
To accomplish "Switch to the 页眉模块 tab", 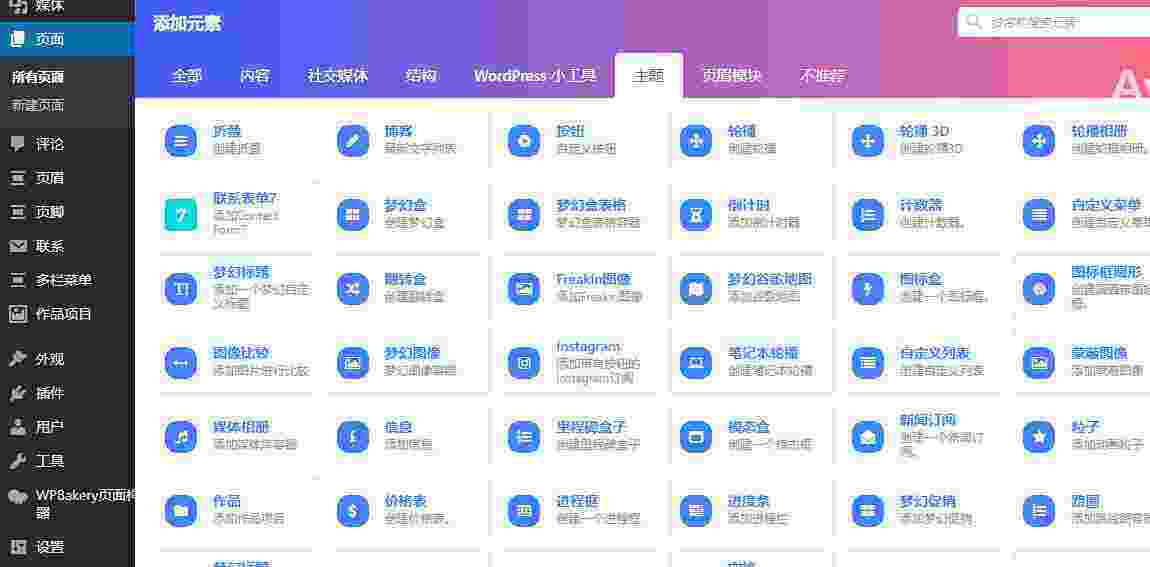I will point(731,76).
